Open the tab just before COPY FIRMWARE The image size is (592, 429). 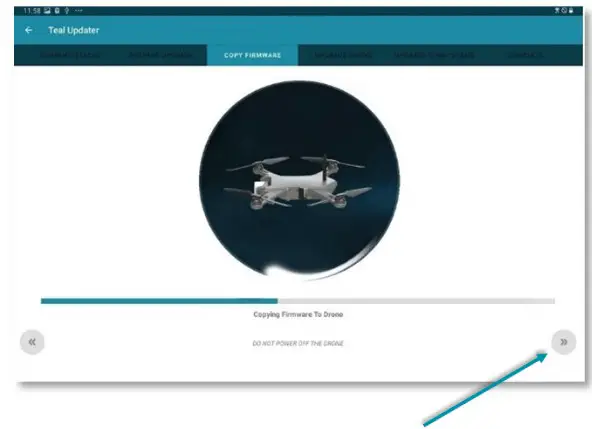point(160,55)
